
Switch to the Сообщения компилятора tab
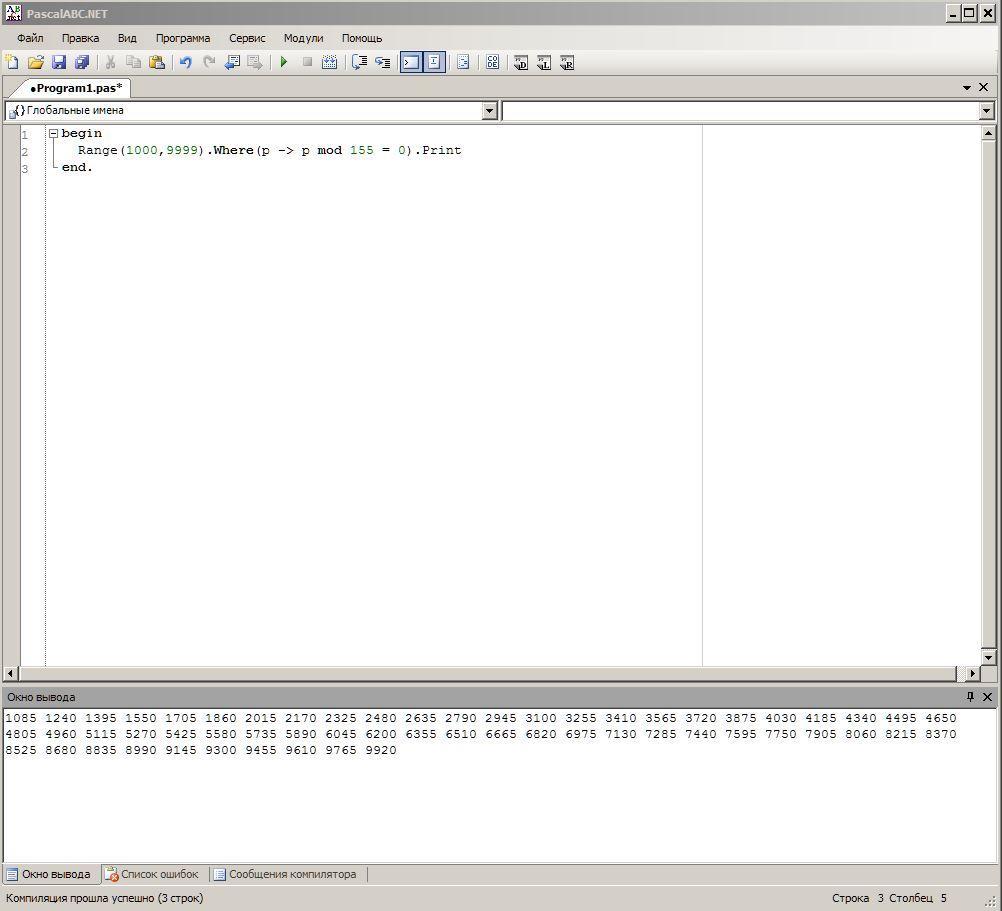tap(286, 875)
